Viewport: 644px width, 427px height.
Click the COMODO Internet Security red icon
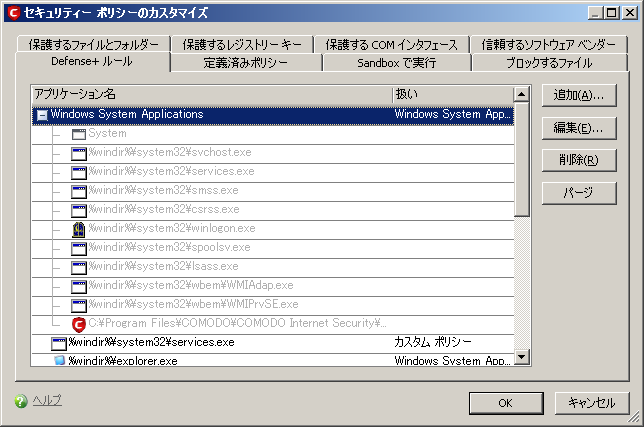click(x=79, y=323)
